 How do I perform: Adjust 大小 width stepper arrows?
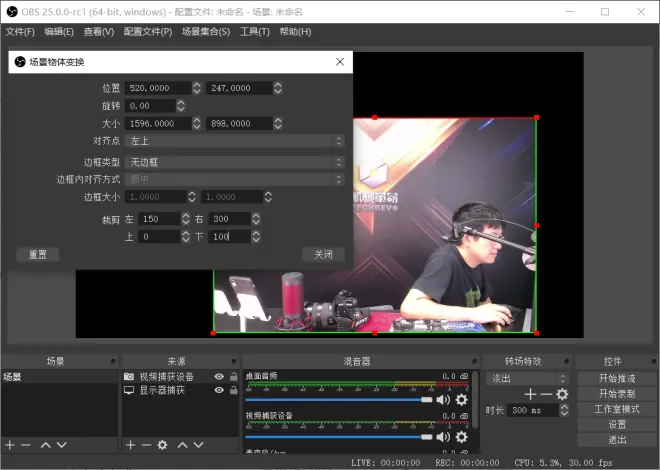(x=197, y=123)
